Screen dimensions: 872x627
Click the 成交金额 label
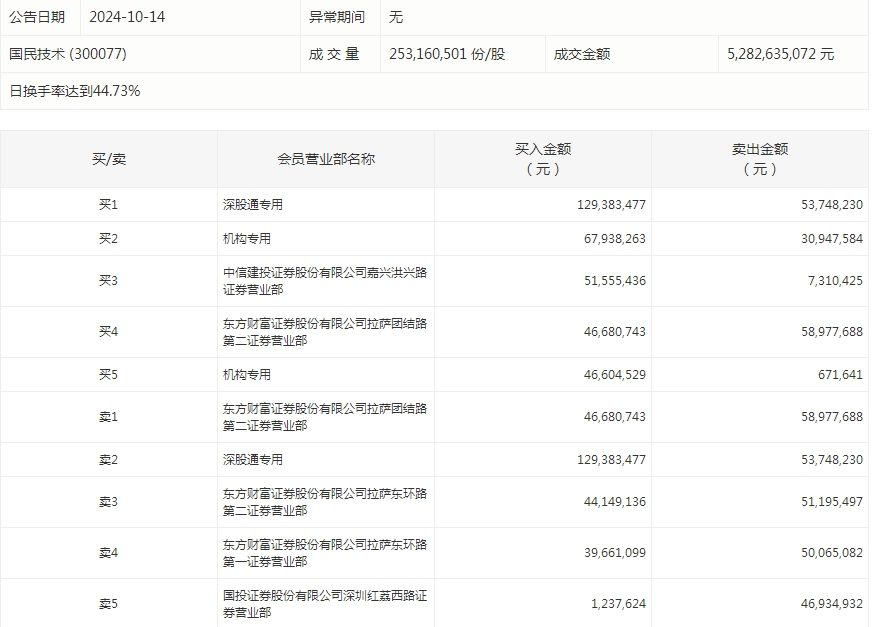point(582,54)
